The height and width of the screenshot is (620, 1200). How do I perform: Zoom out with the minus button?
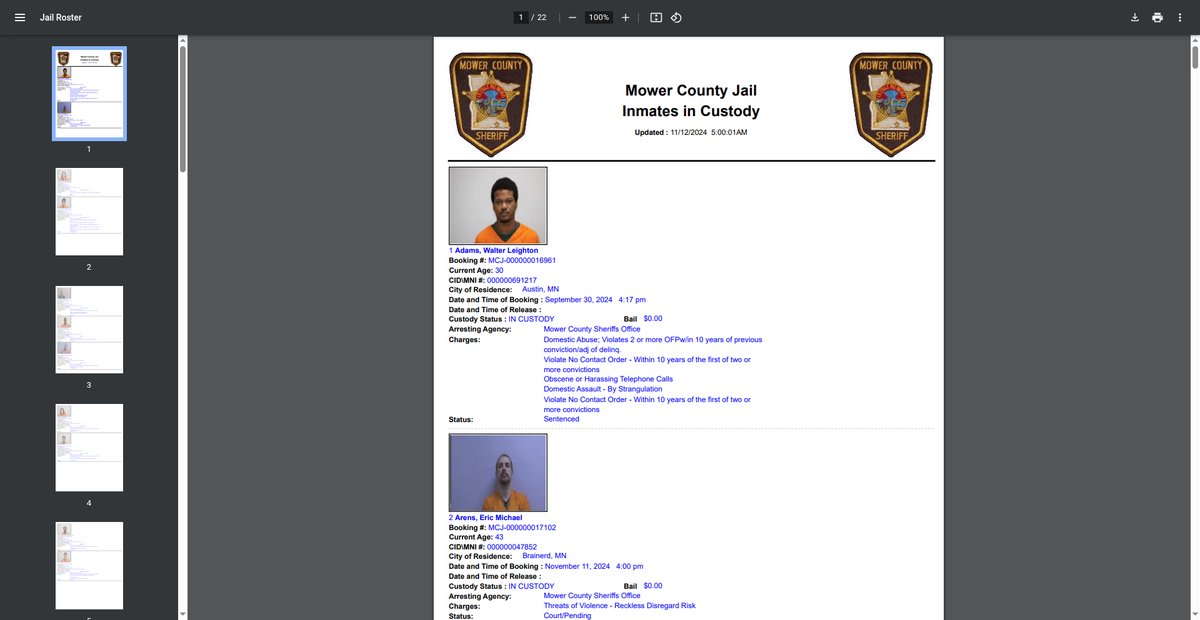point(572,18)
